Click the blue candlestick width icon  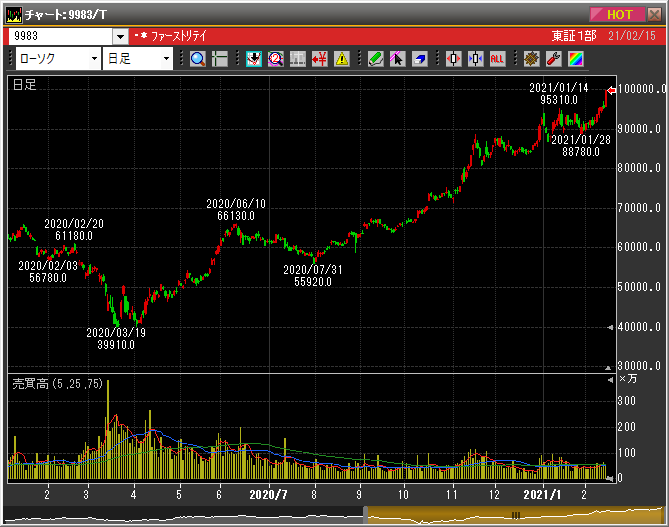pyautogui.click(x=475, y=59)
